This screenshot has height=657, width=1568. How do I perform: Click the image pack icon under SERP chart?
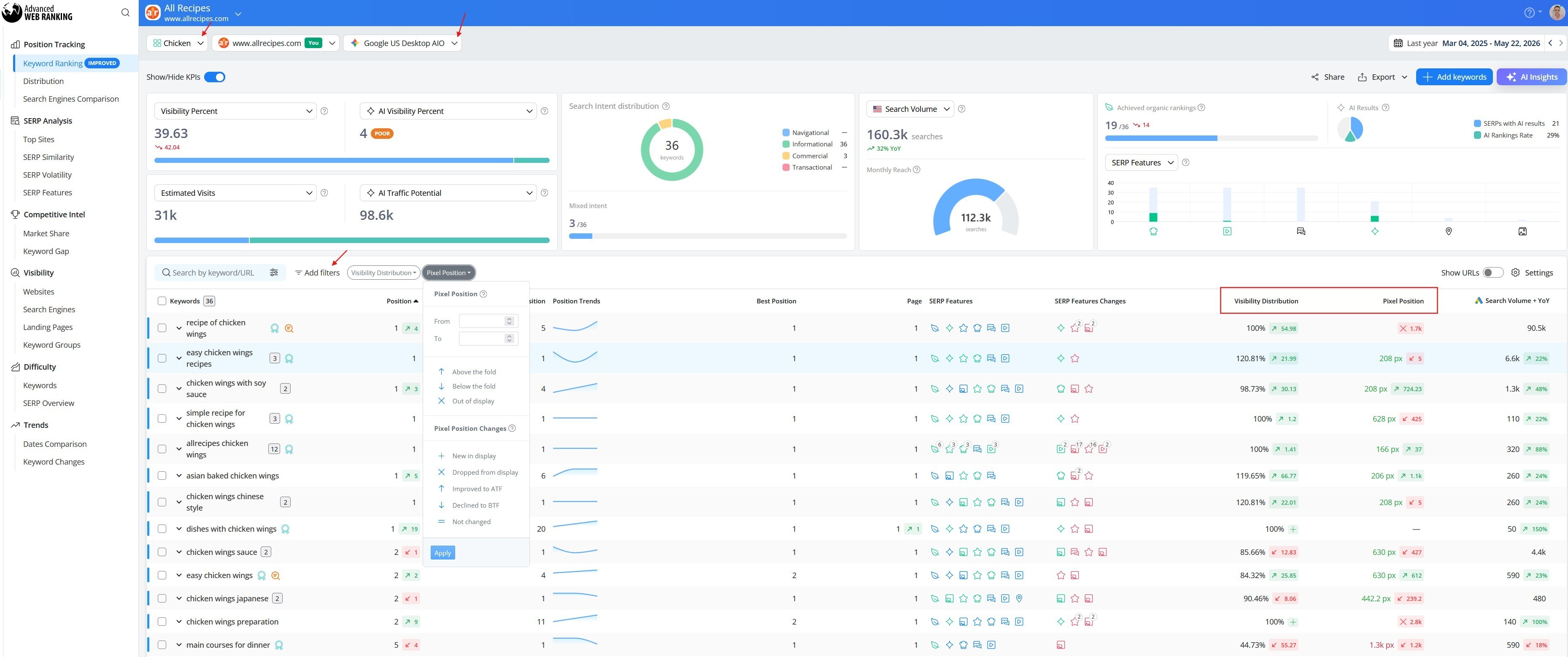(x=1522, y=231)
